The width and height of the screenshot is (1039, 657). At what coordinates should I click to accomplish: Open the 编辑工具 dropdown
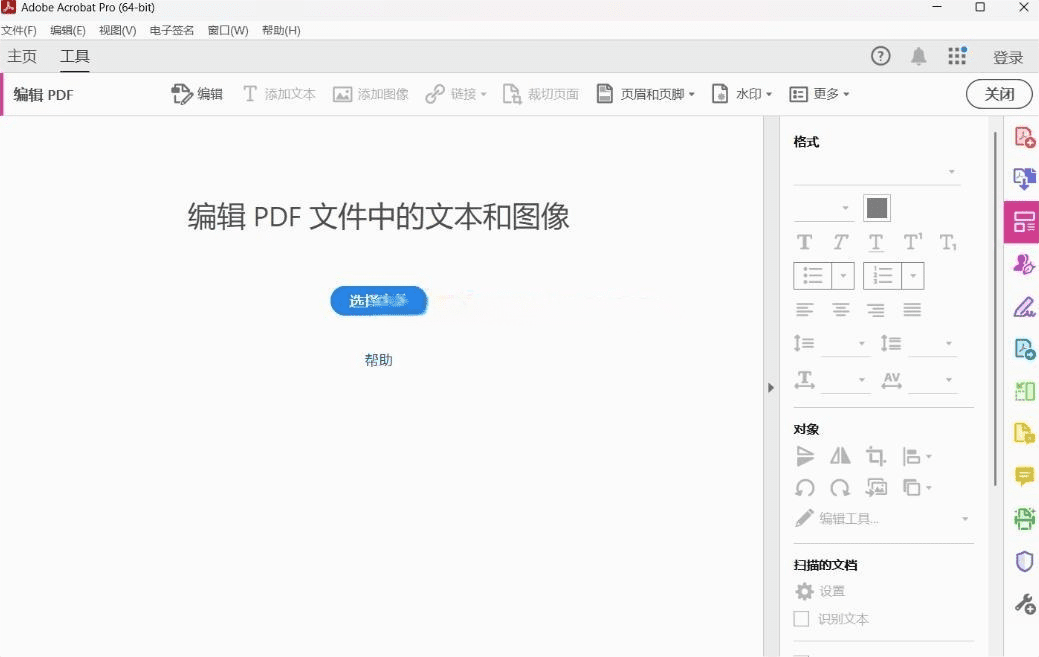tap(882, 519)
